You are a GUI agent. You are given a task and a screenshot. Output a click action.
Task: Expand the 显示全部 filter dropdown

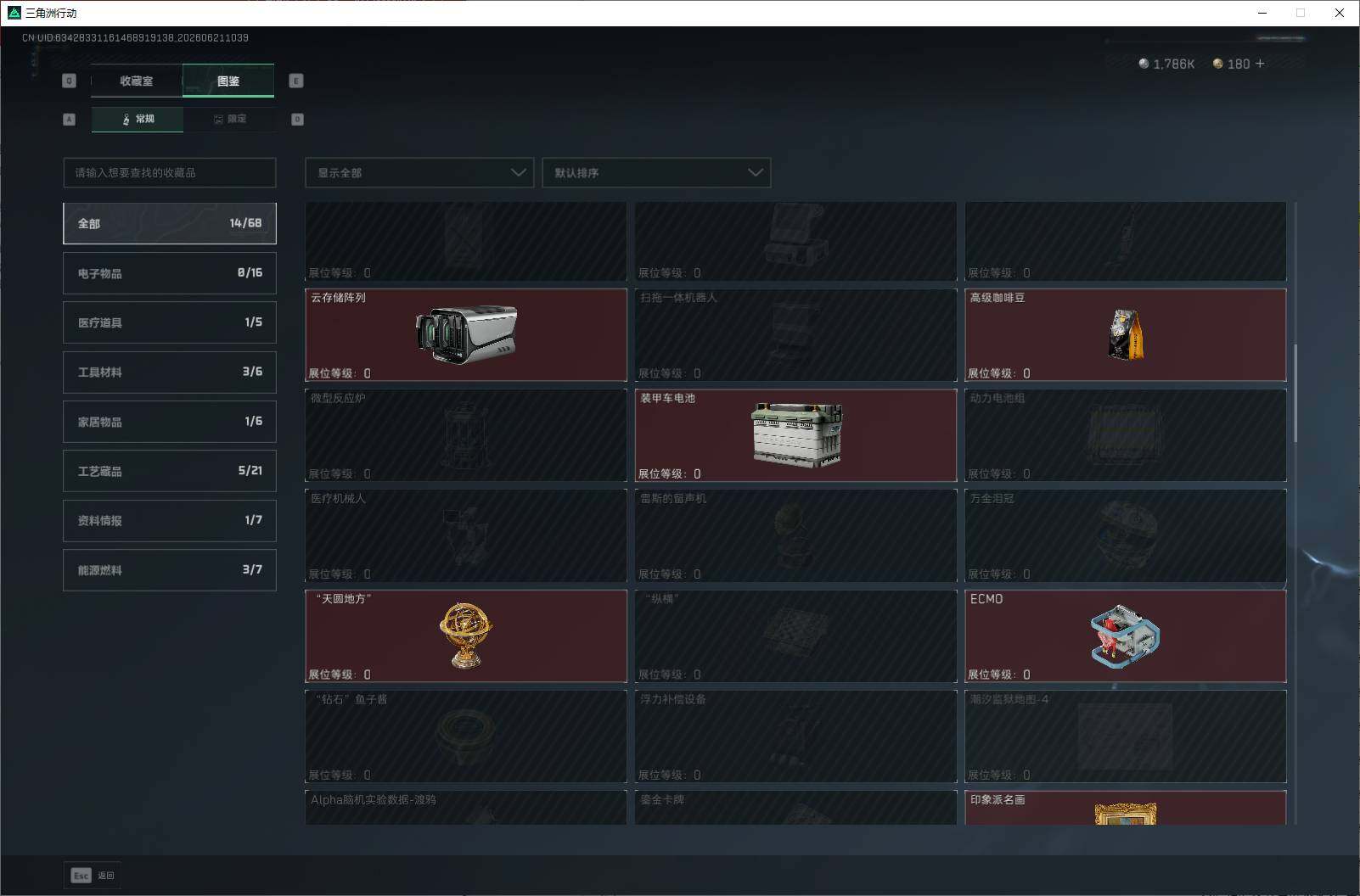point(419,172)
